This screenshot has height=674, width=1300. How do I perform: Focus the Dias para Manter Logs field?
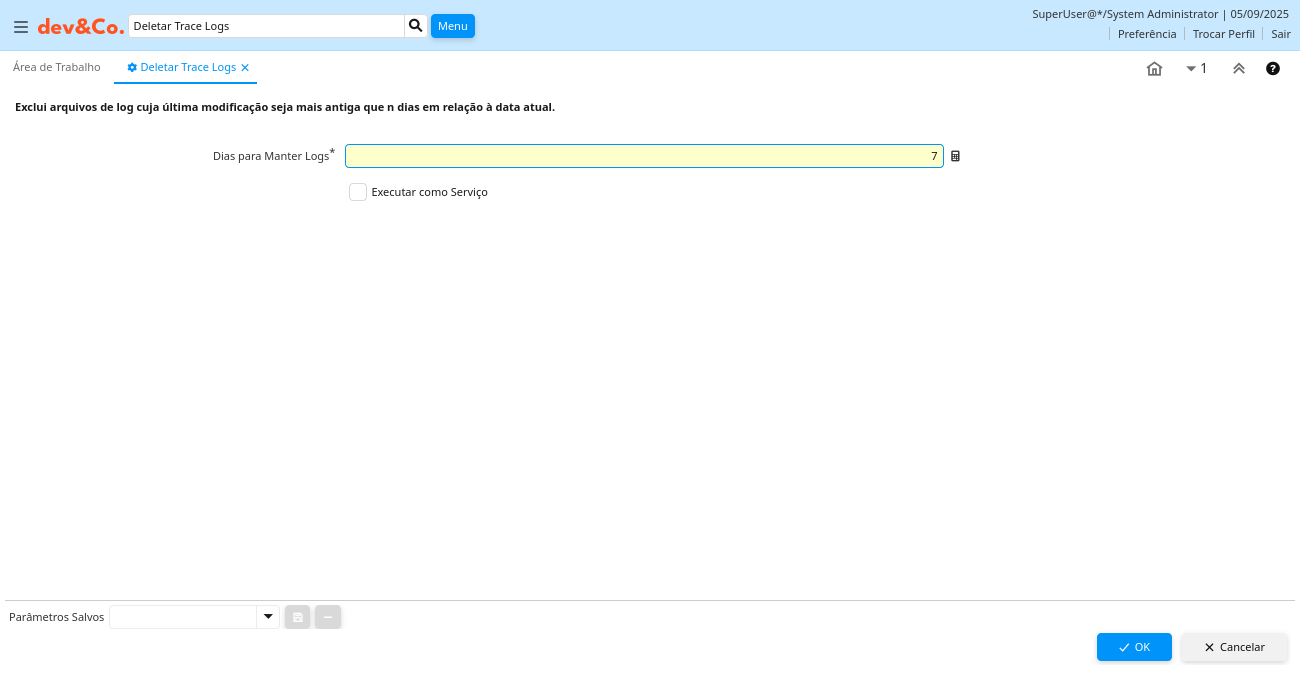click(643, 156)
